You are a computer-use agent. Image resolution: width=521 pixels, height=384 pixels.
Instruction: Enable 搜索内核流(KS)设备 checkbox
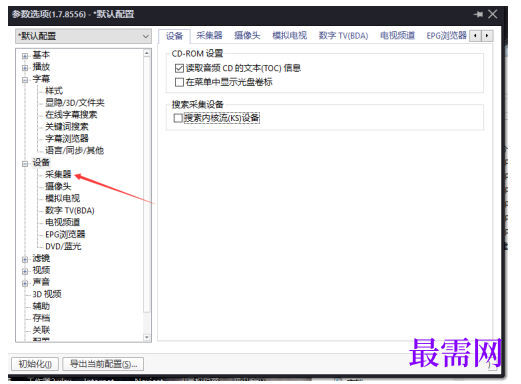[178, 118]
